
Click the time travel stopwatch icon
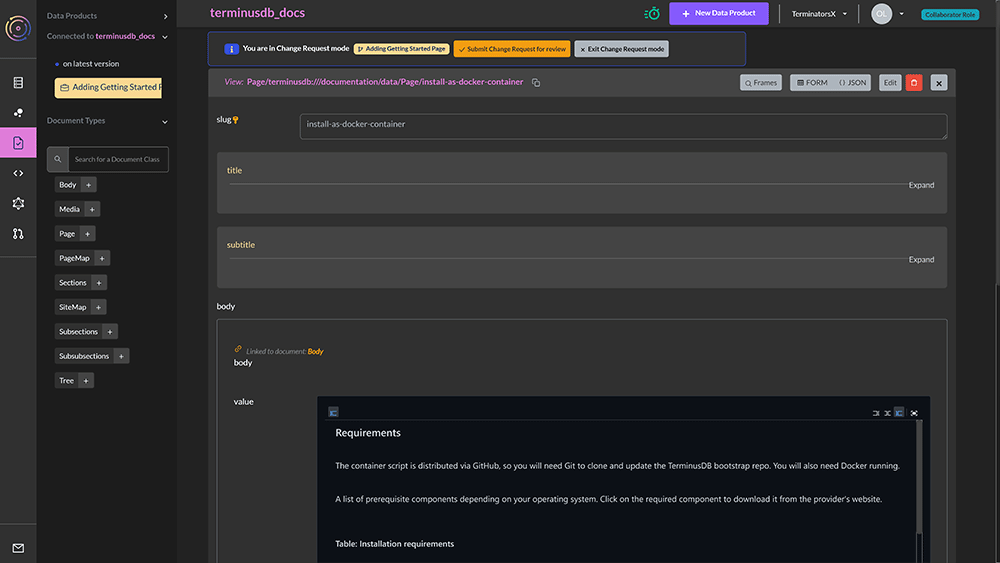click(652, 13)
